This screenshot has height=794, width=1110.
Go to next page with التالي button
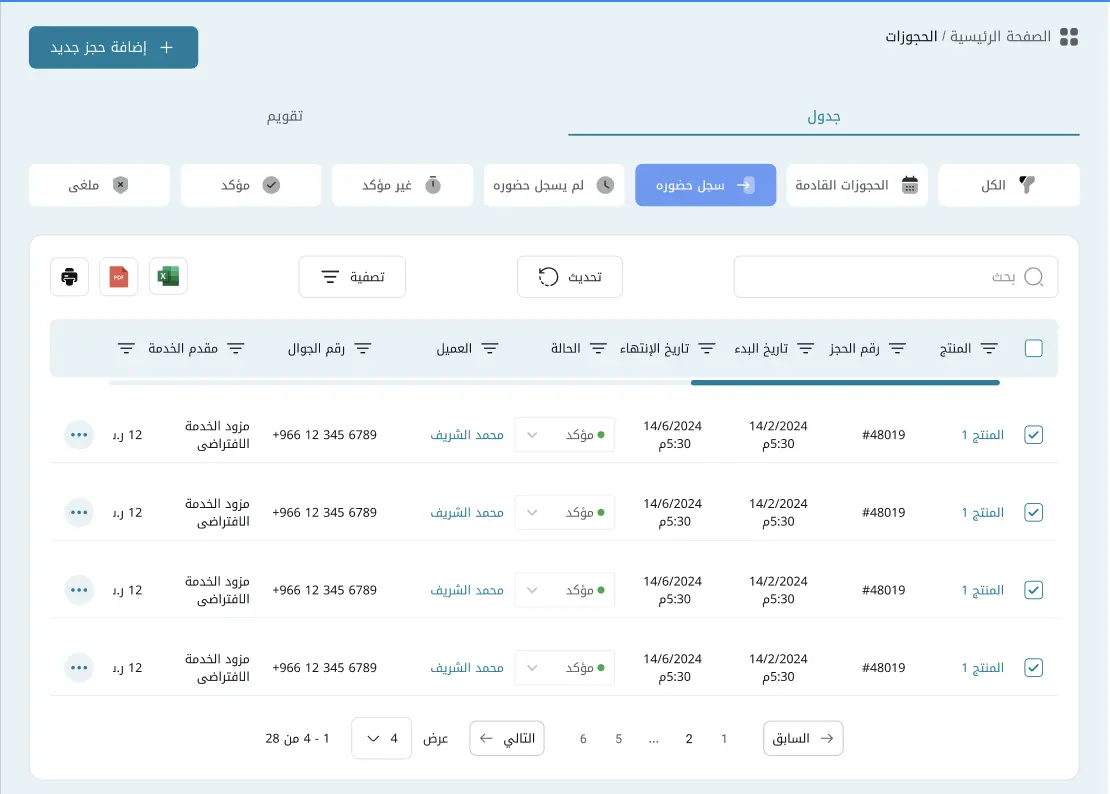tap(507, 738)
